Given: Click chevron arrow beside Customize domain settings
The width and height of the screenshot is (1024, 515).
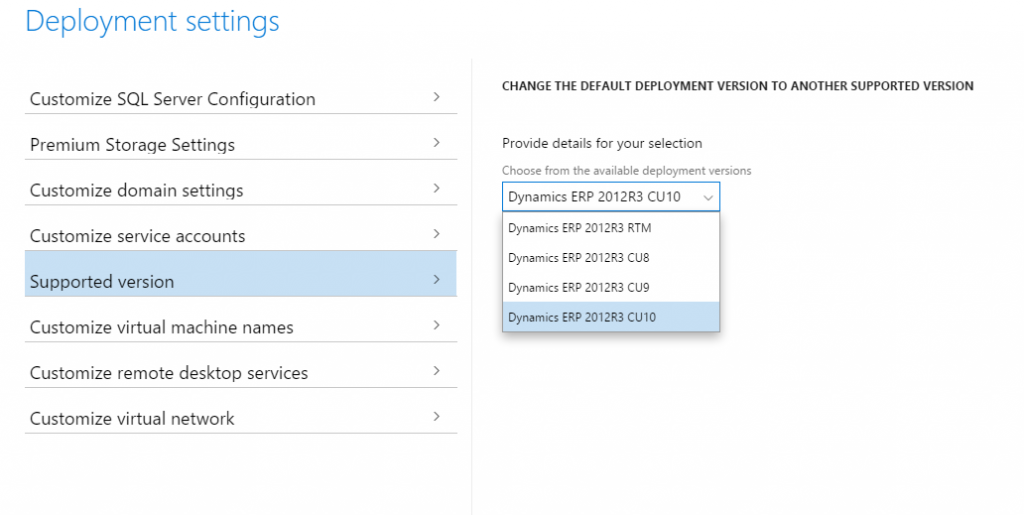Looking at the screenshot, I should coord(437,188).
